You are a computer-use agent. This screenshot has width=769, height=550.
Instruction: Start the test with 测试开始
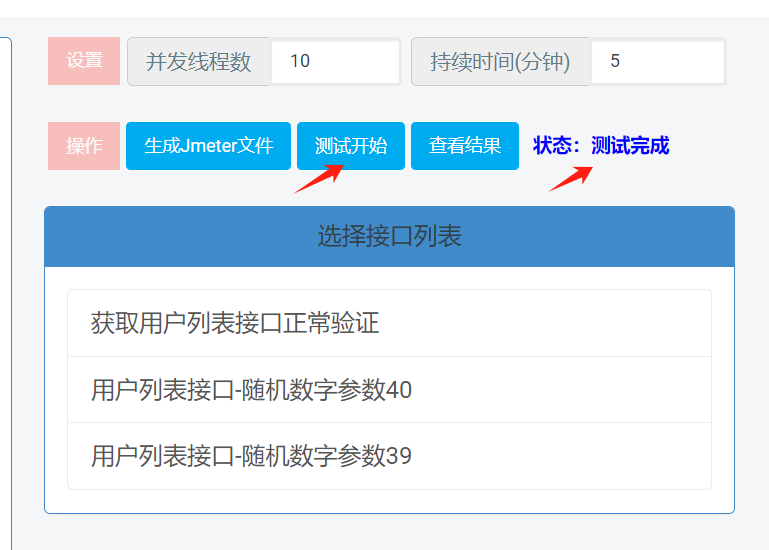pos(351,146)
